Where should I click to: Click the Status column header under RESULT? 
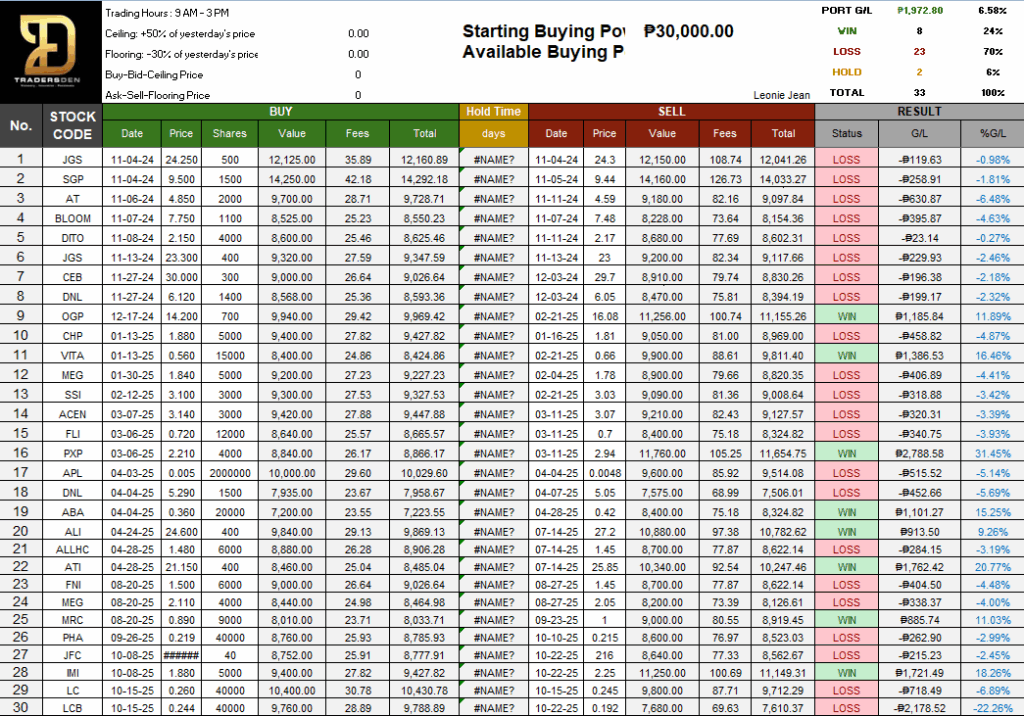[x=846, y=133]
